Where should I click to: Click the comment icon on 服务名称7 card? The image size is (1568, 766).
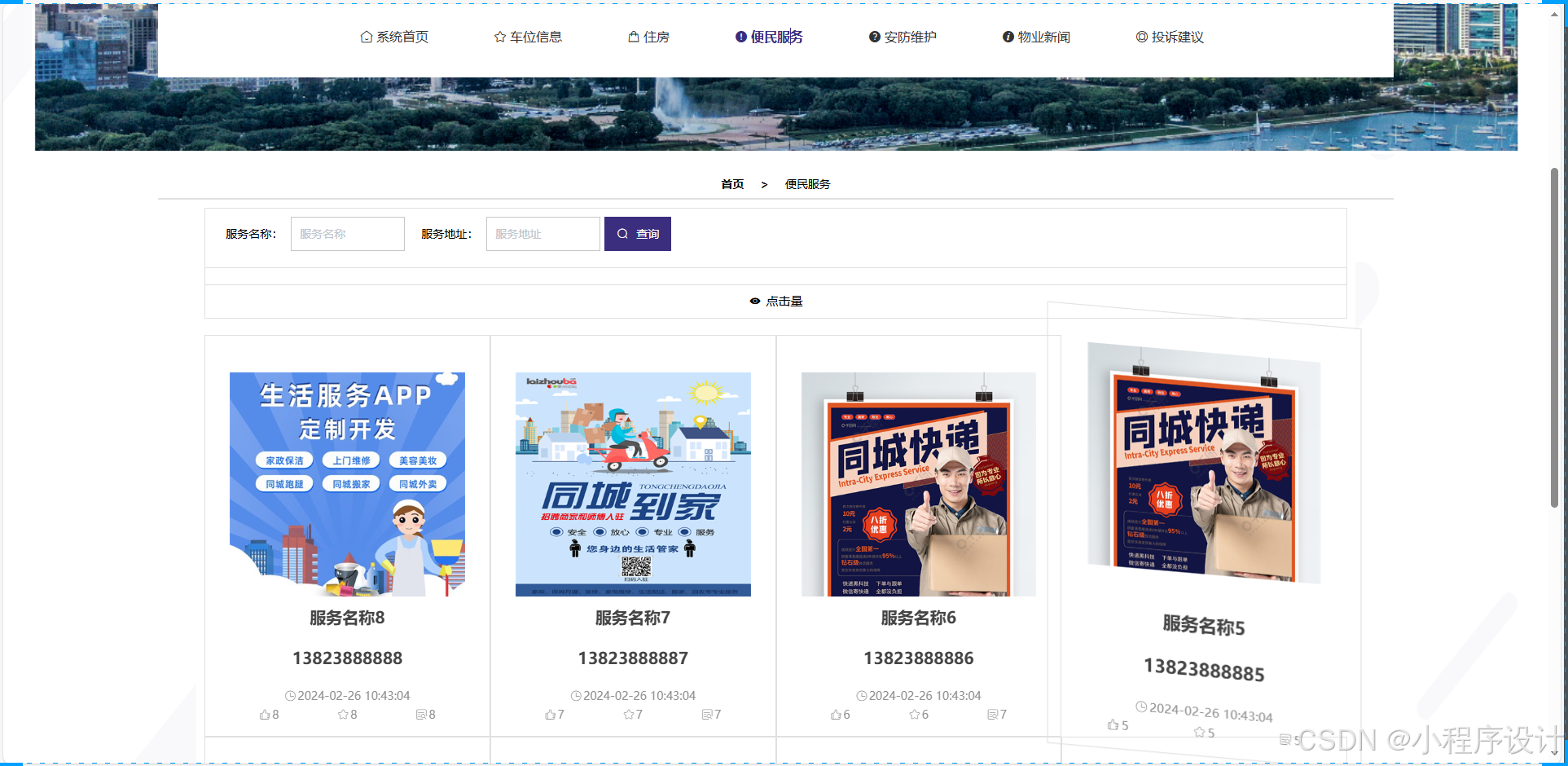707,715
